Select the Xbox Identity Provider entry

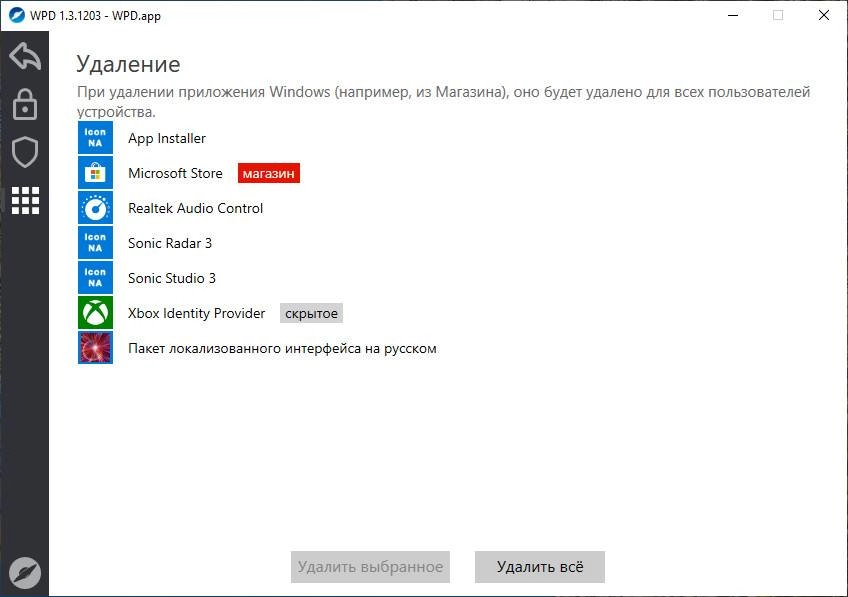196,313
